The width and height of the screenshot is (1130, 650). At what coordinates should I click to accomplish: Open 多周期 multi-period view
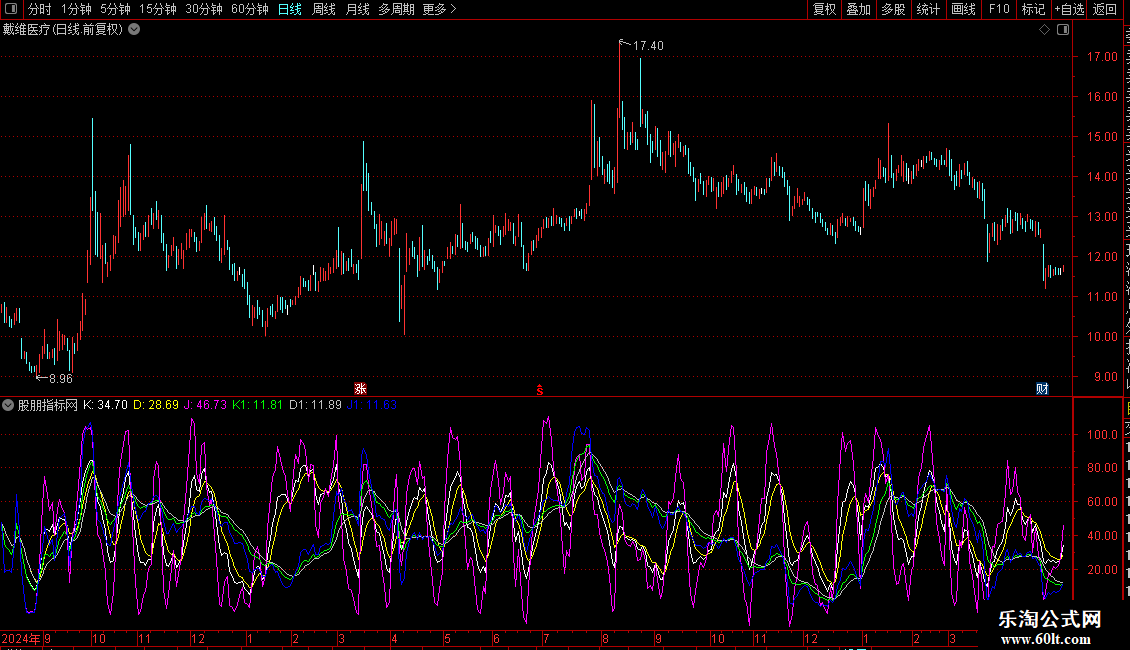tap(396, 9)
